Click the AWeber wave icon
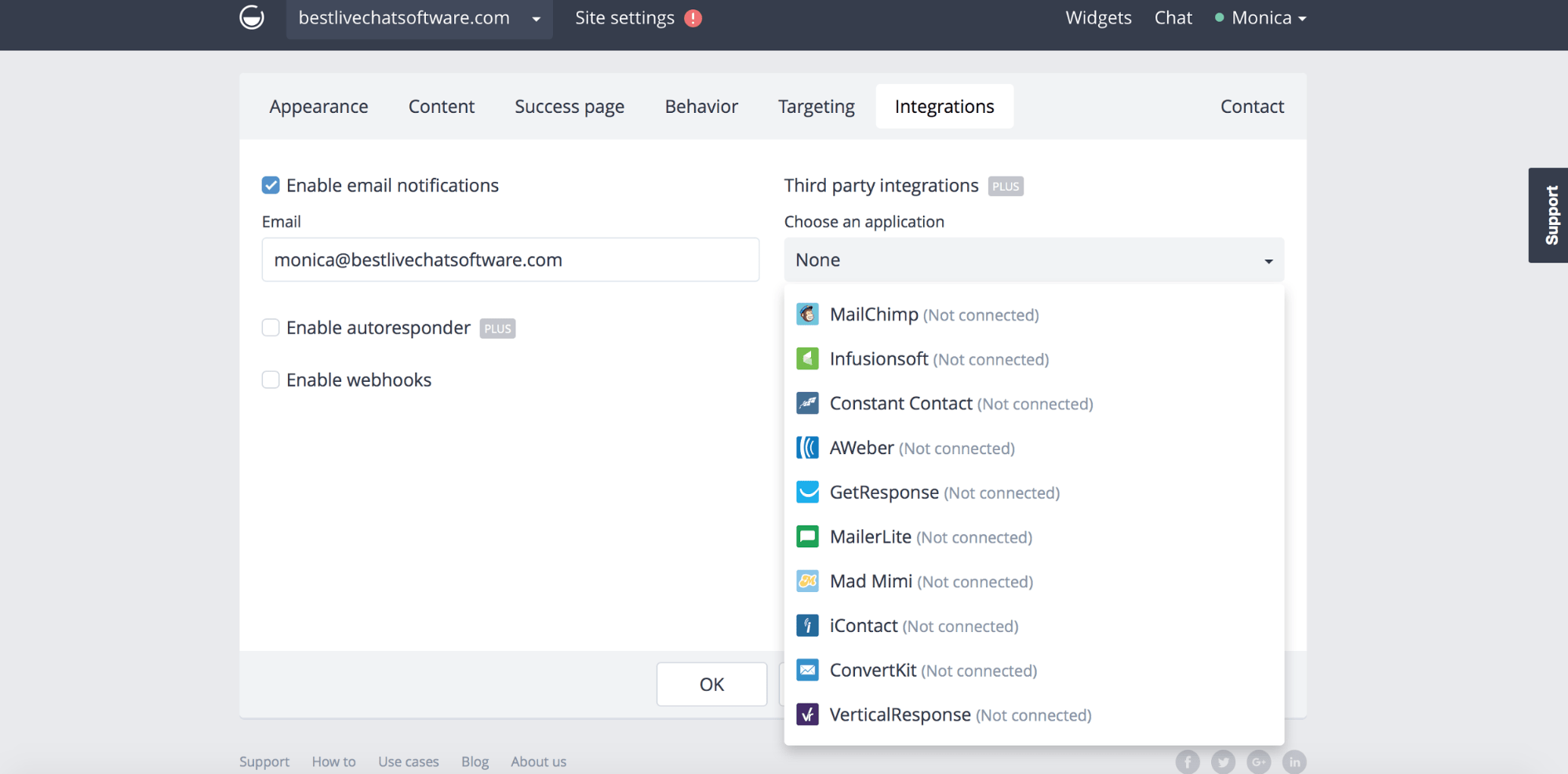This screenshot has width=1568, height=774. tap(807, 448)
